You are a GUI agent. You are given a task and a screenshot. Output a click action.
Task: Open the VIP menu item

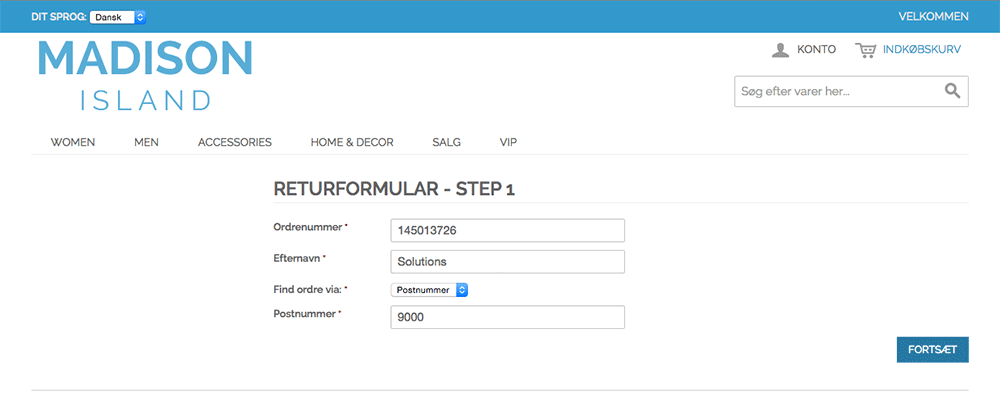coord(508,142)
